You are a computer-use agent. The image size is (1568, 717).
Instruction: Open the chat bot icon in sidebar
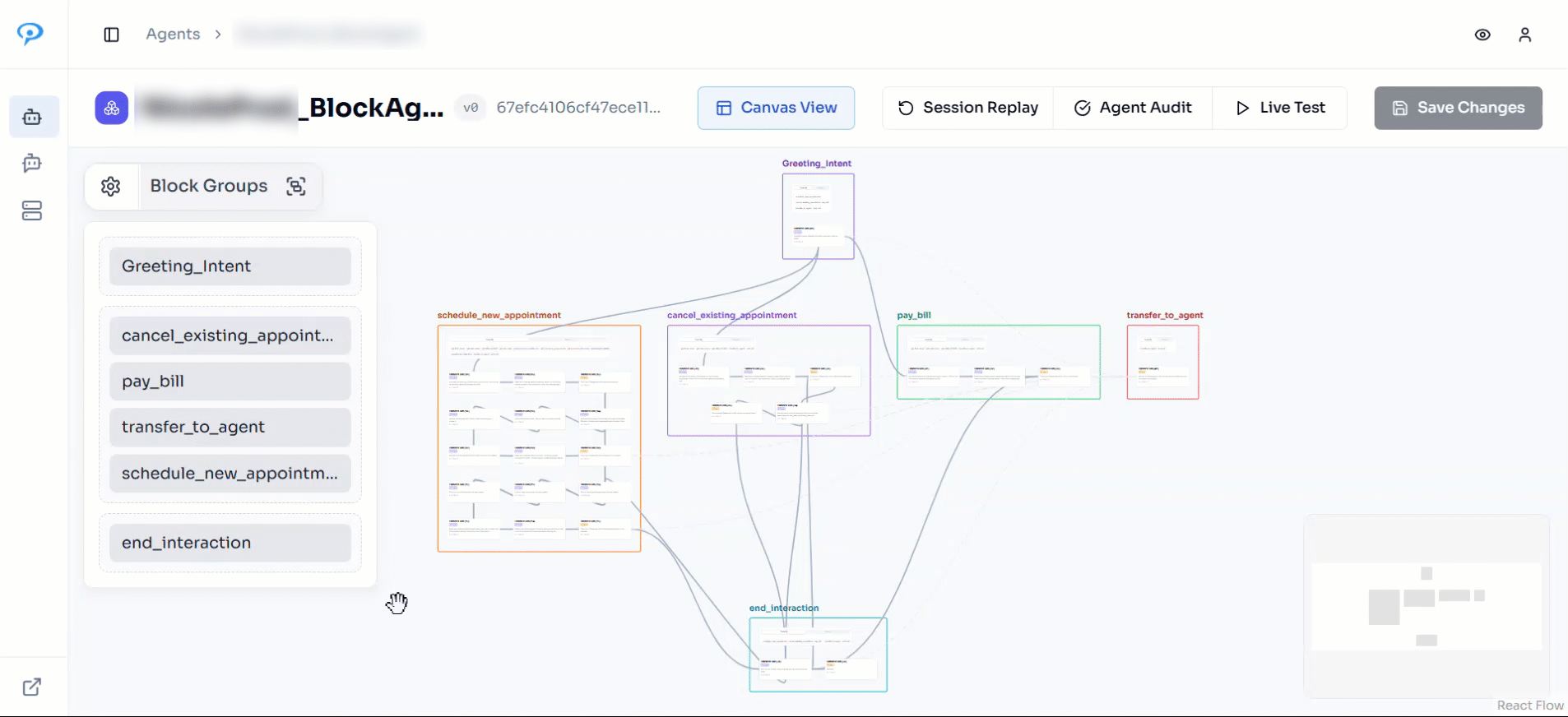click(x=32, y=164)
